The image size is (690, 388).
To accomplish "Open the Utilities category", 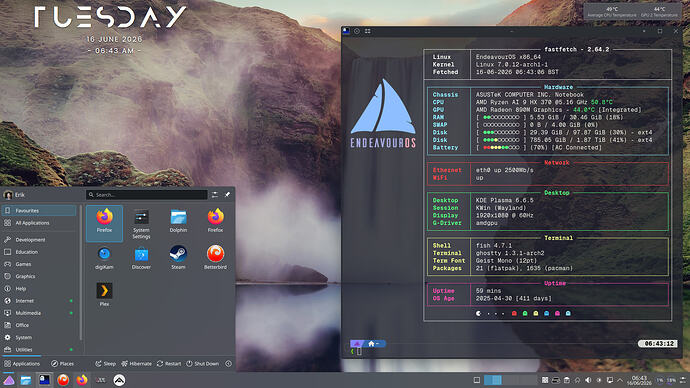I will [39, 350].
